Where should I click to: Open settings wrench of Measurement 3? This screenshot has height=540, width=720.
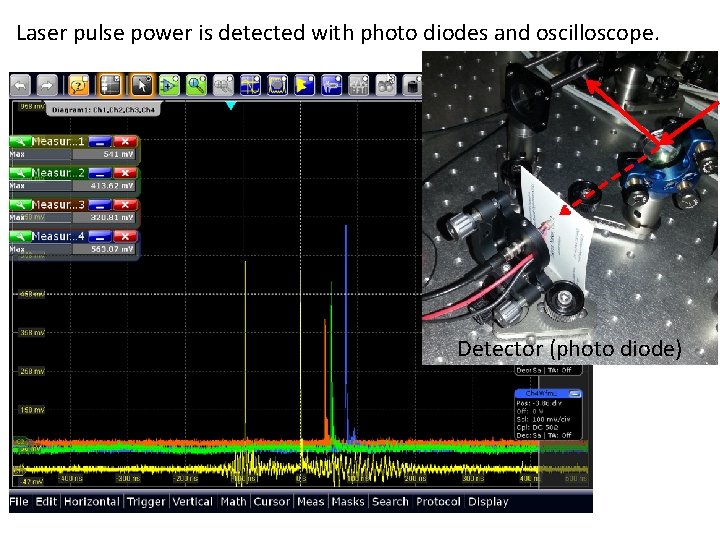coord(19,205)
